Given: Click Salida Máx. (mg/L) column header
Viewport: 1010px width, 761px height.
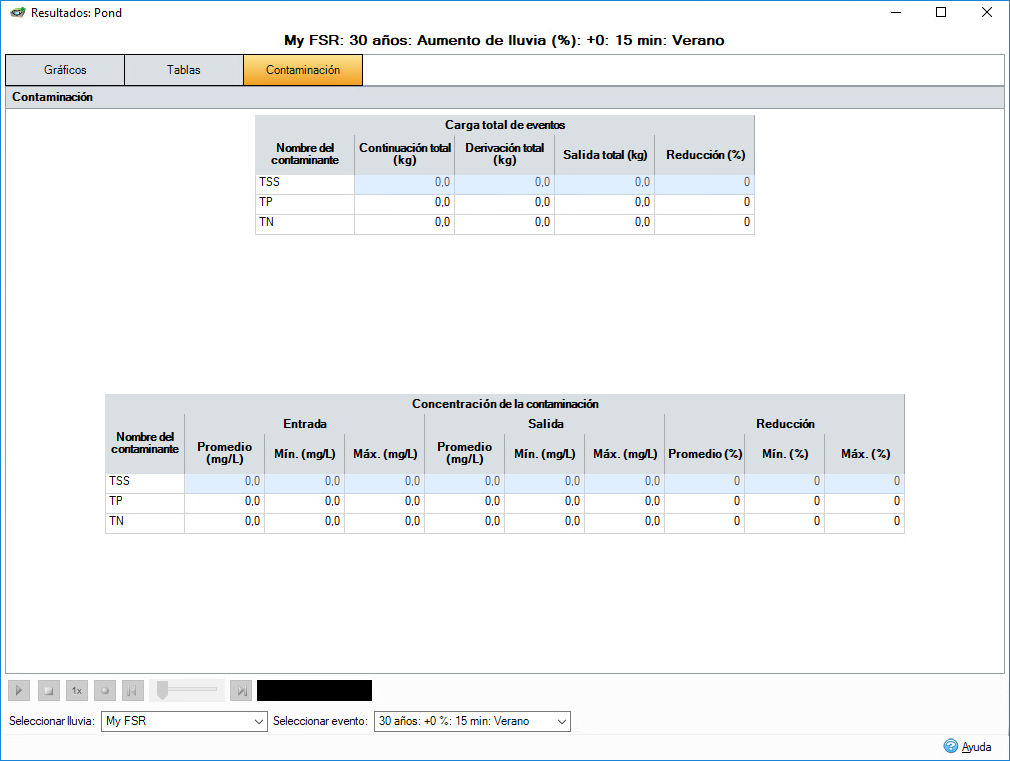Looking at the screenshot, I should [x=625, y=454].
